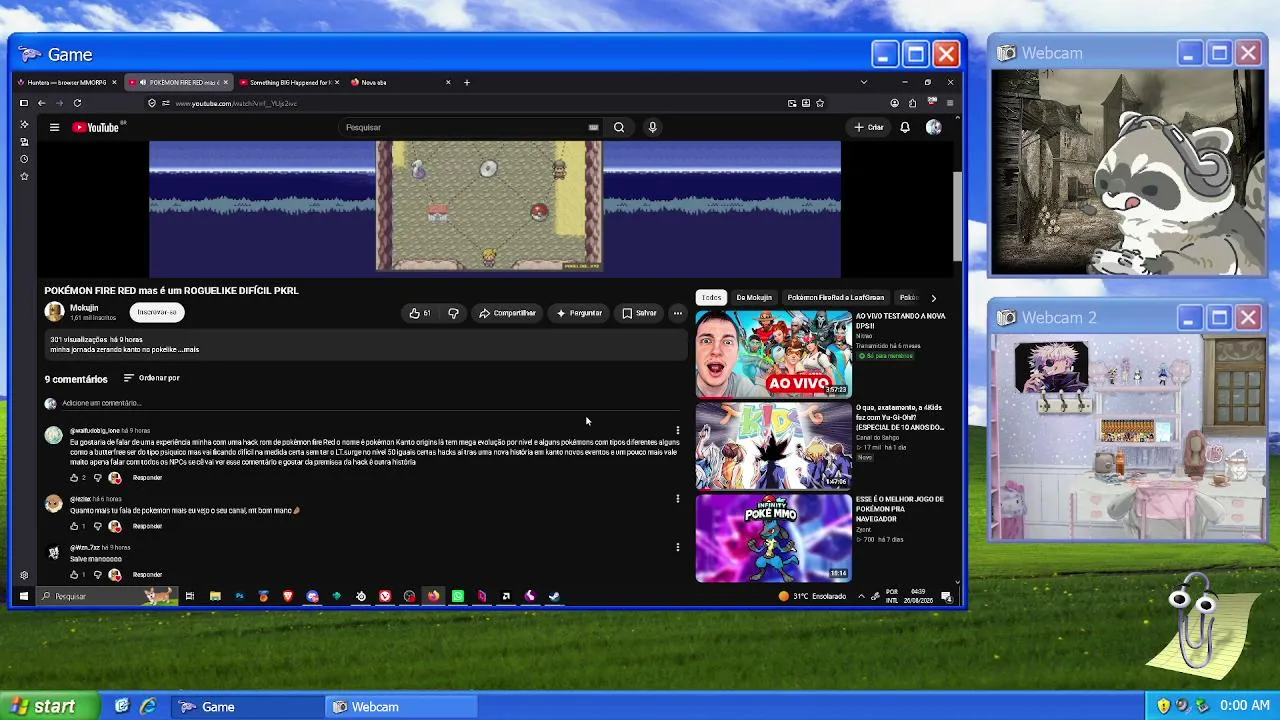Screen dimensions: 1280x720
Task: Select the De Mokujin filter chip
Action: pos(754,297)
